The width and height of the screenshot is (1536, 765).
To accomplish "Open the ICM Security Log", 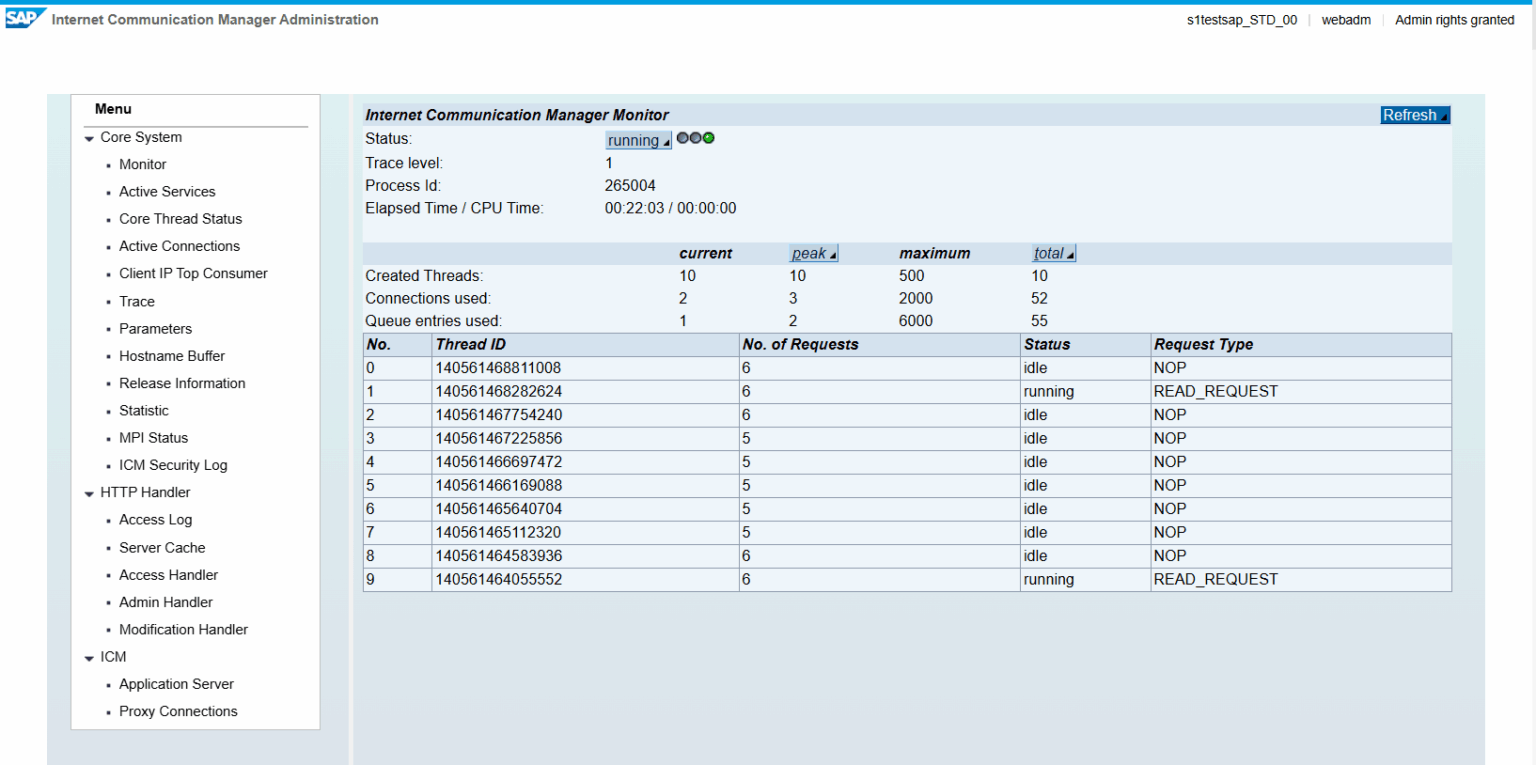I will [x=172, y=464].
